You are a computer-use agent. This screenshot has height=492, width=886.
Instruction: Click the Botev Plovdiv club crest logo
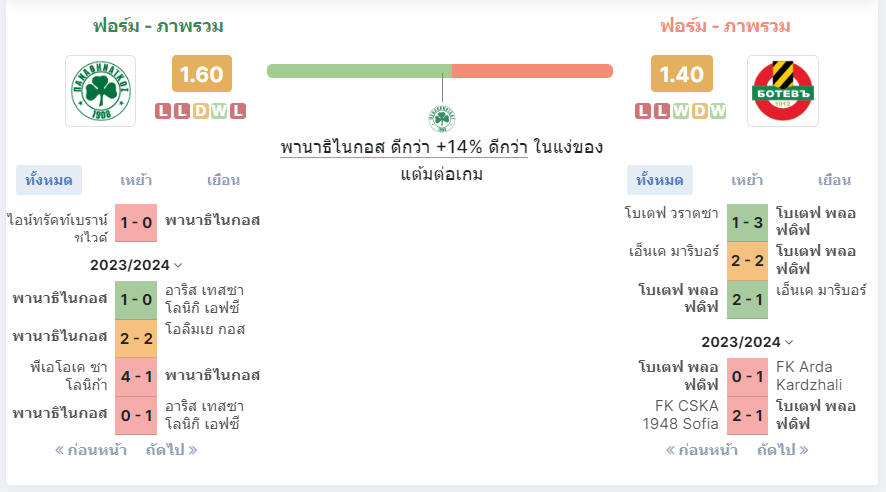[783, 91]
